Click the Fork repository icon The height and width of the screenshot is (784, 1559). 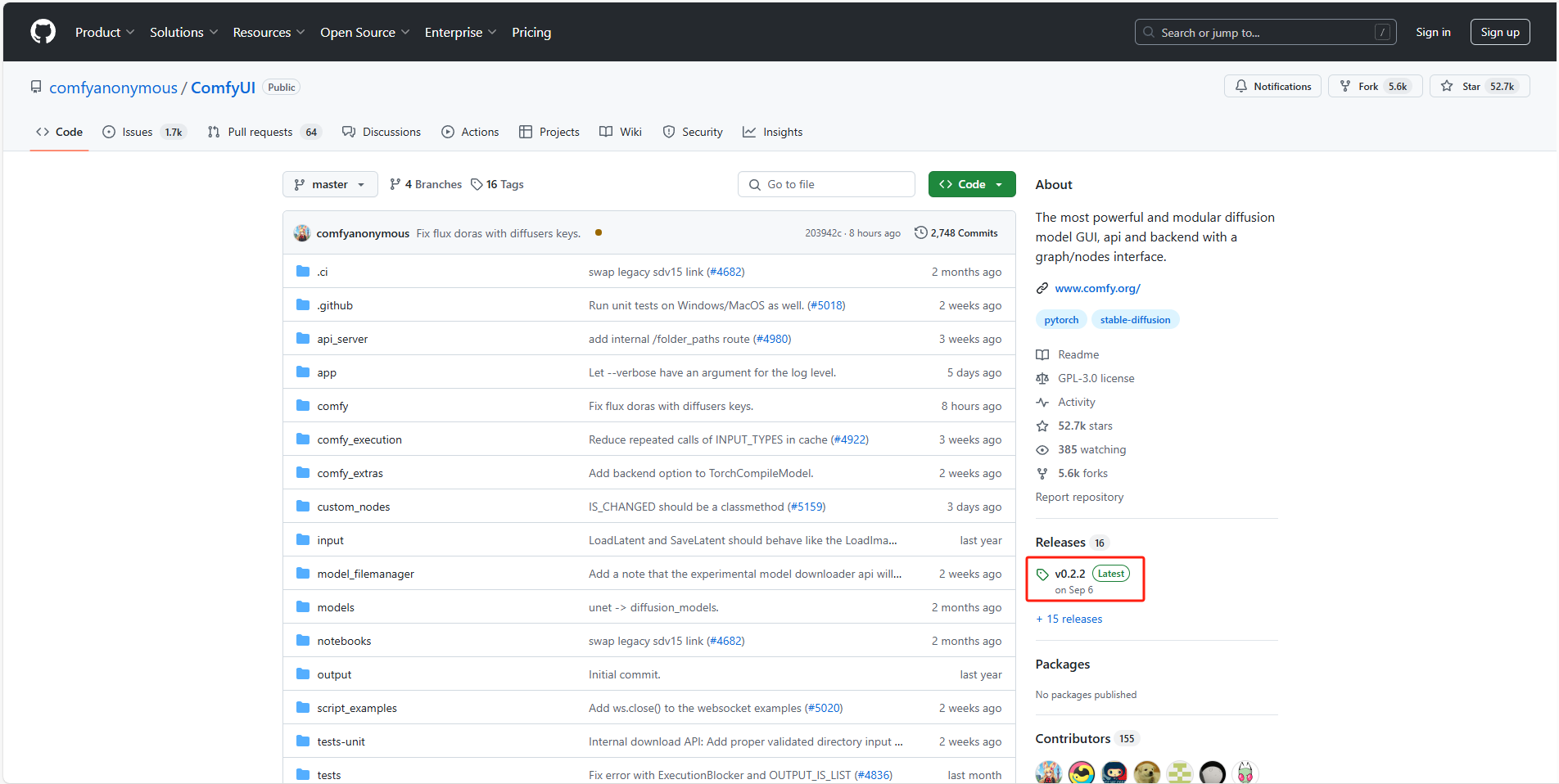[1345, 86]
